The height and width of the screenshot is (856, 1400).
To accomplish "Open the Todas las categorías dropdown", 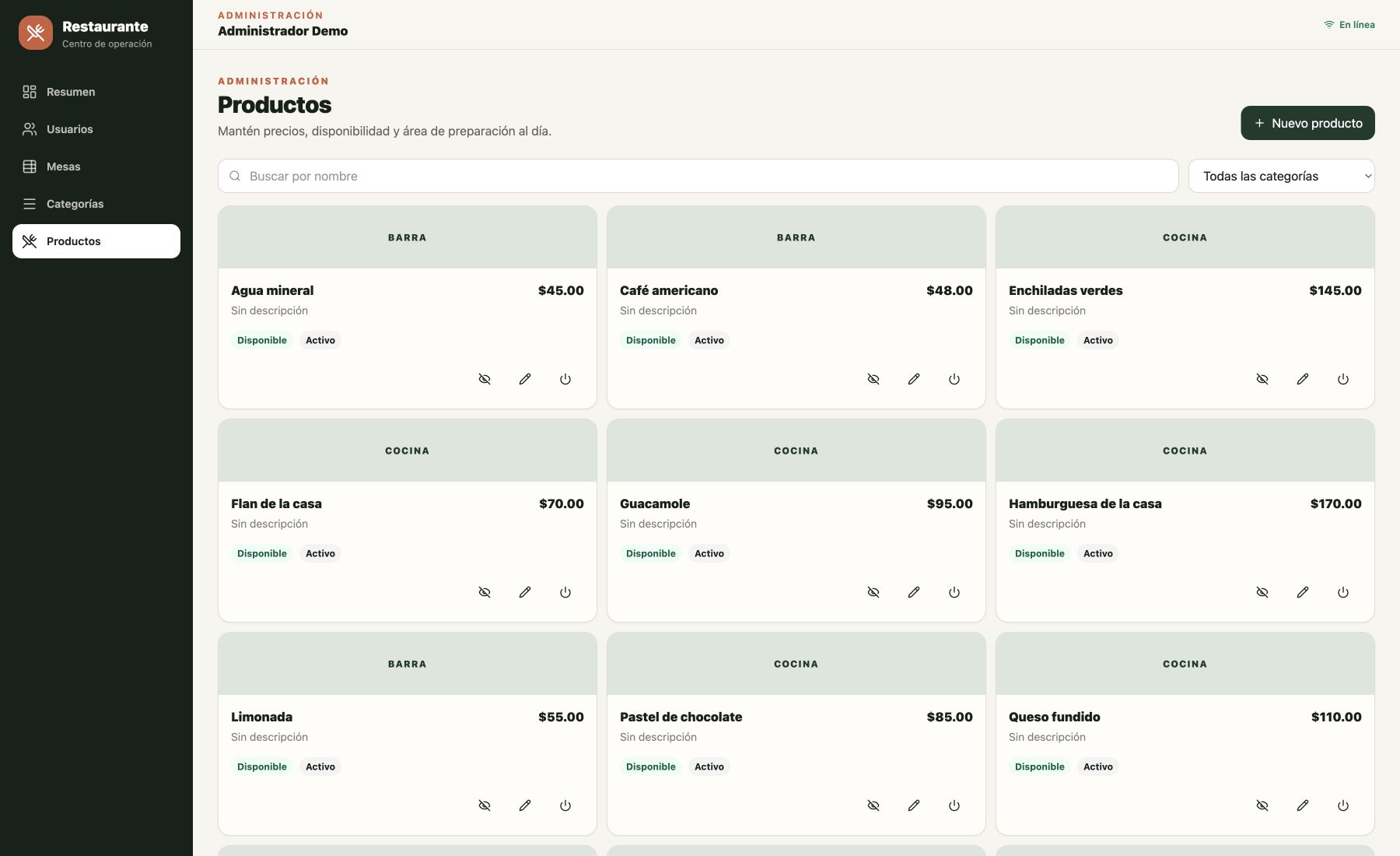I will (x=1281, y=176).
